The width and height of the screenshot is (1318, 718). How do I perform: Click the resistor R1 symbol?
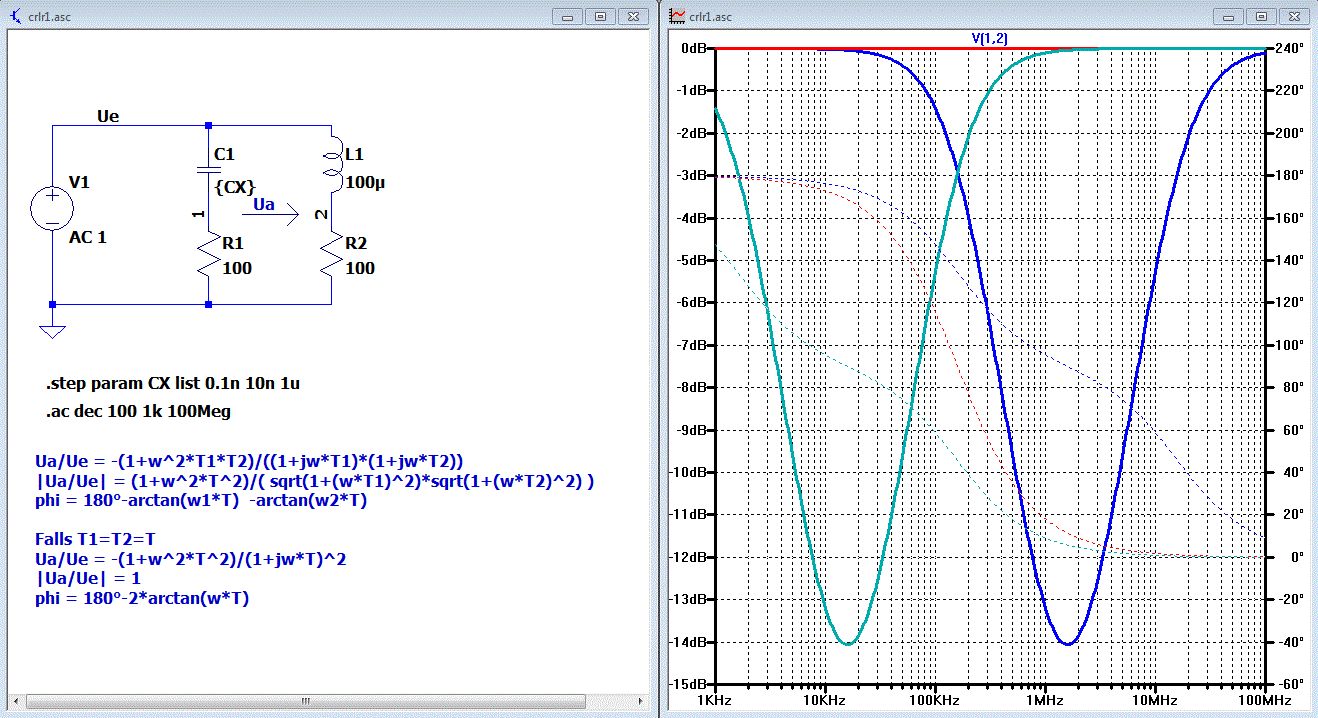(x=207, y=256)
